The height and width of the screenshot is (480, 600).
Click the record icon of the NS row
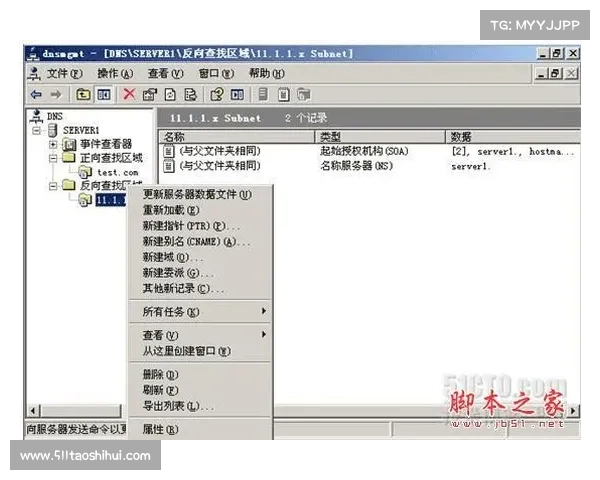coord(169,166)
